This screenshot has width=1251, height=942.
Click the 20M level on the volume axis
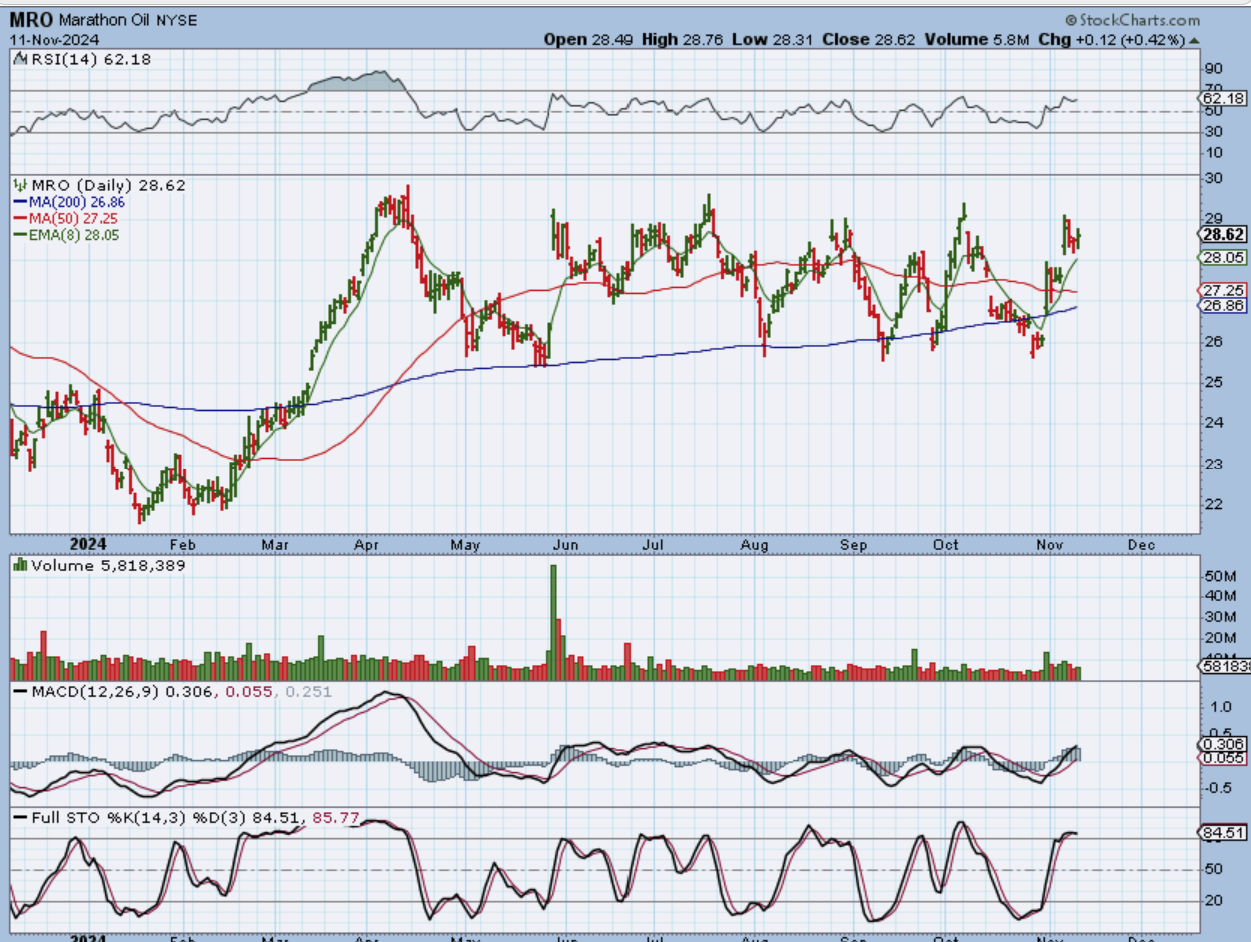1220,638
